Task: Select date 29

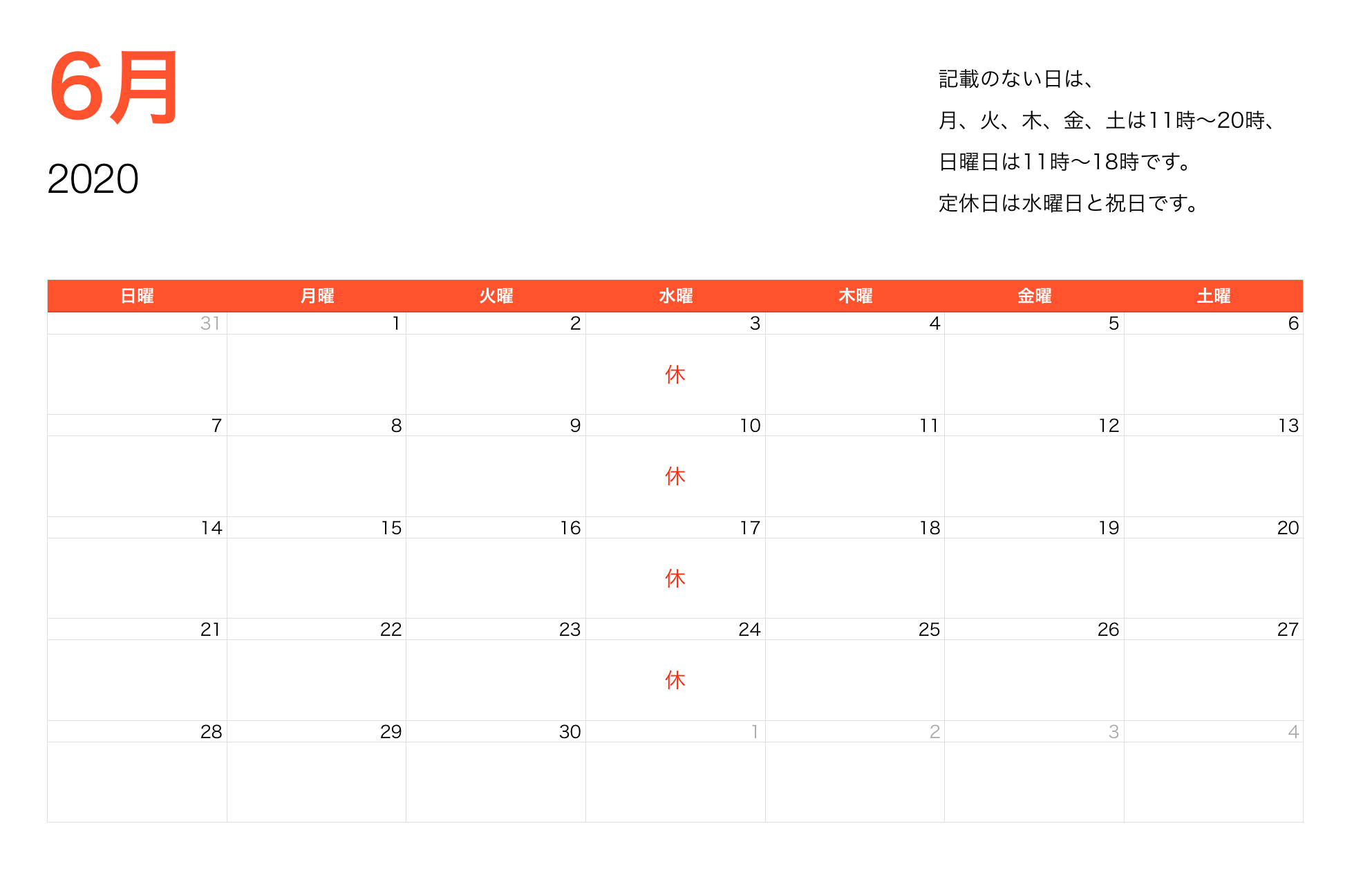Action: point(391,732)
